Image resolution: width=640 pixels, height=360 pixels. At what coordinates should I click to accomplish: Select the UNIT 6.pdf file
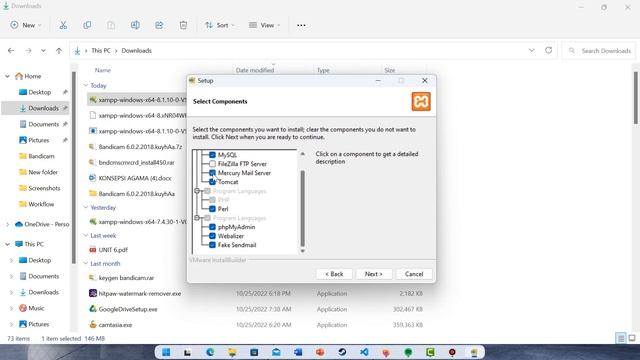point(113,250)
